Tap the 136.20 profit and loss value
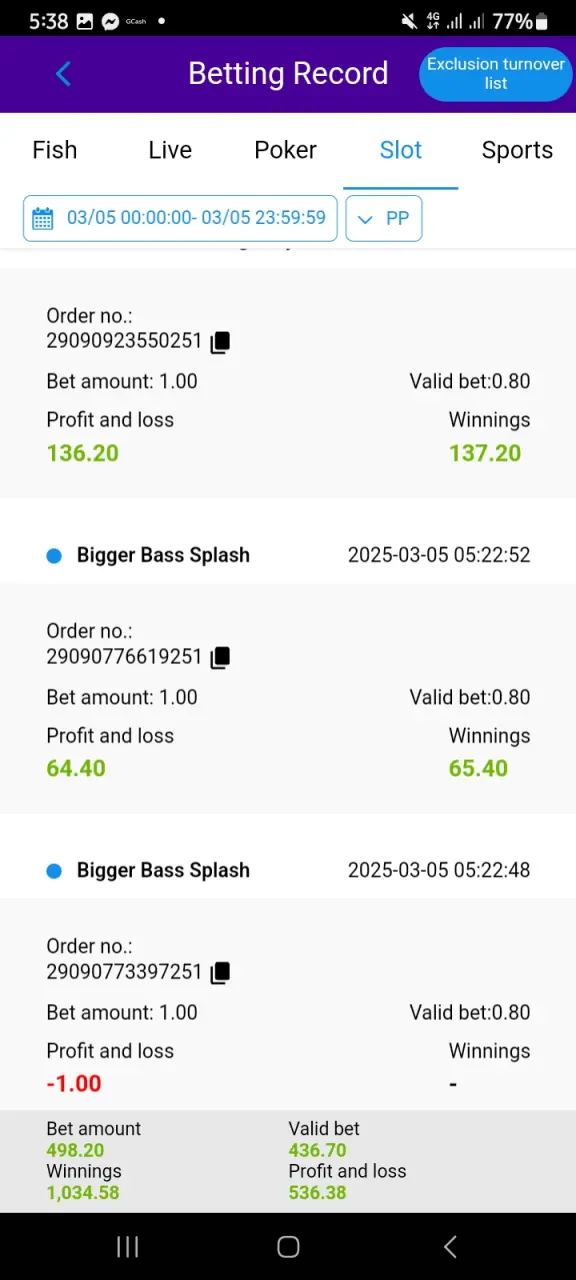The height and width of the screenshot is (1280, 576). [83, 453]
